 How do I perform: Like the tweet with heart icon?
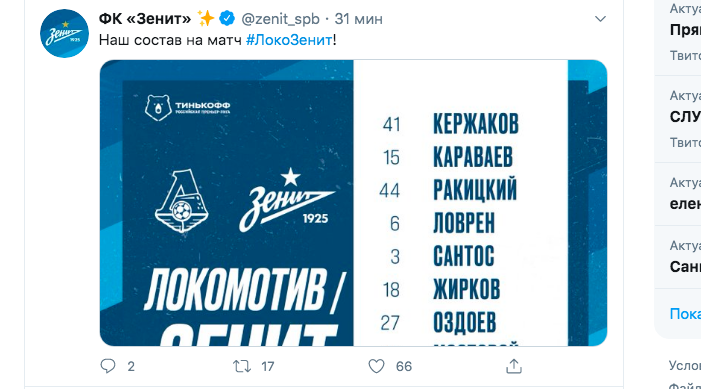376,366
